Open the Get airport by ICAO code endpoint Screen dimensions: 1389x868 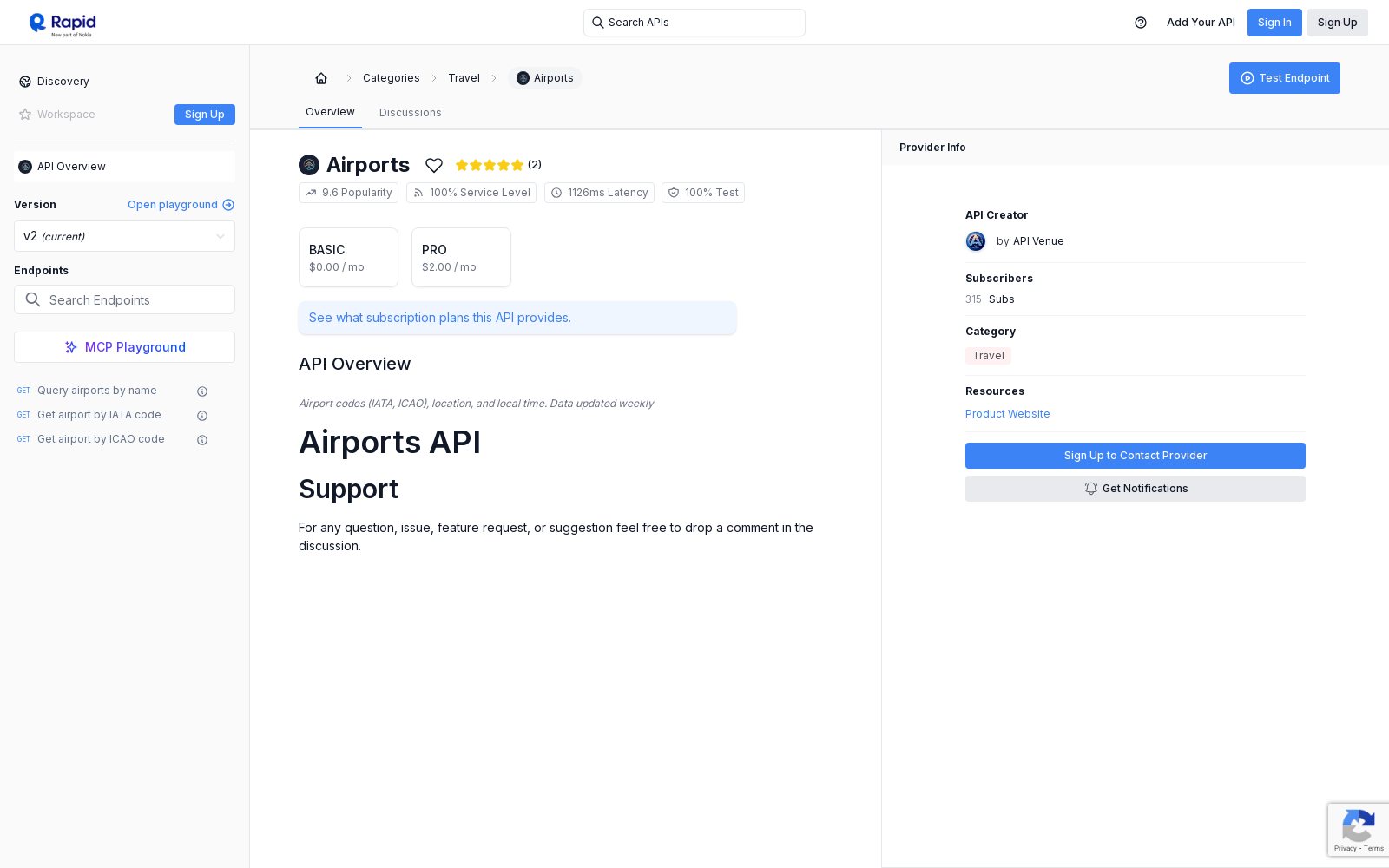[101, 439]
